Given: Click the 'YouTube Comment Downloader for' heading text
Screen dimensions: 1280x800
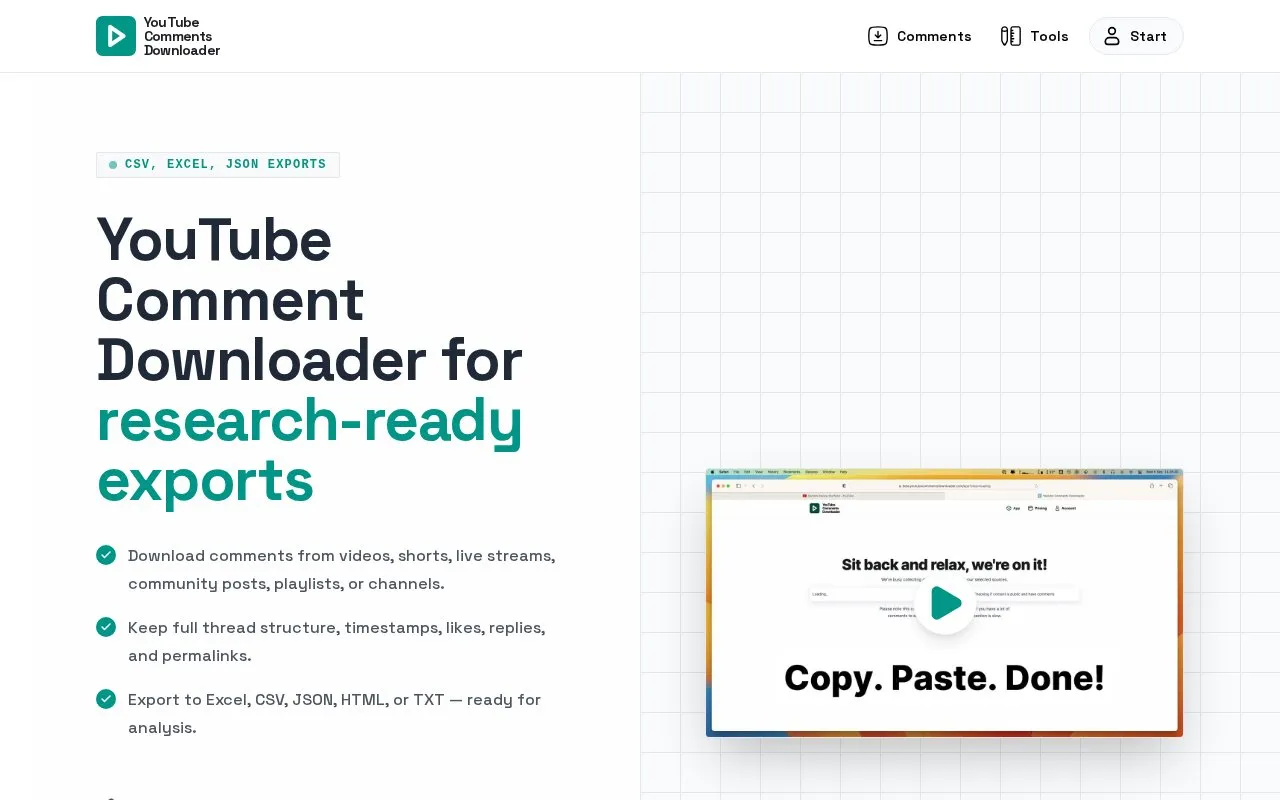Looking at the screenshot, I should tap(310, 300).
